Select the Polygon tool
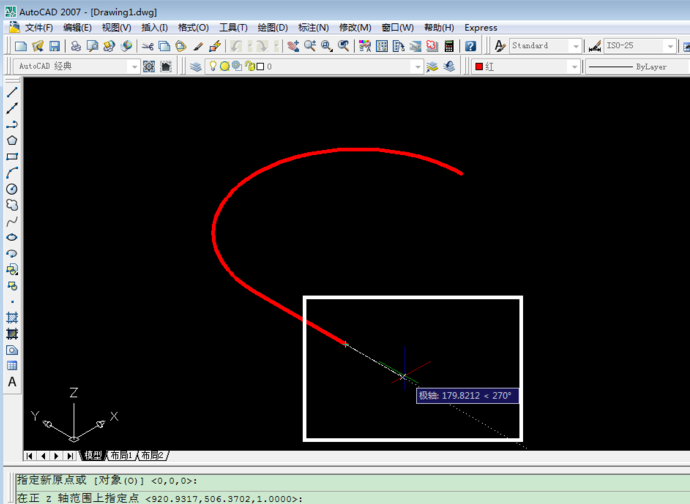The height and width of the screenshot is (504, 690). click(x=12, y=140)
